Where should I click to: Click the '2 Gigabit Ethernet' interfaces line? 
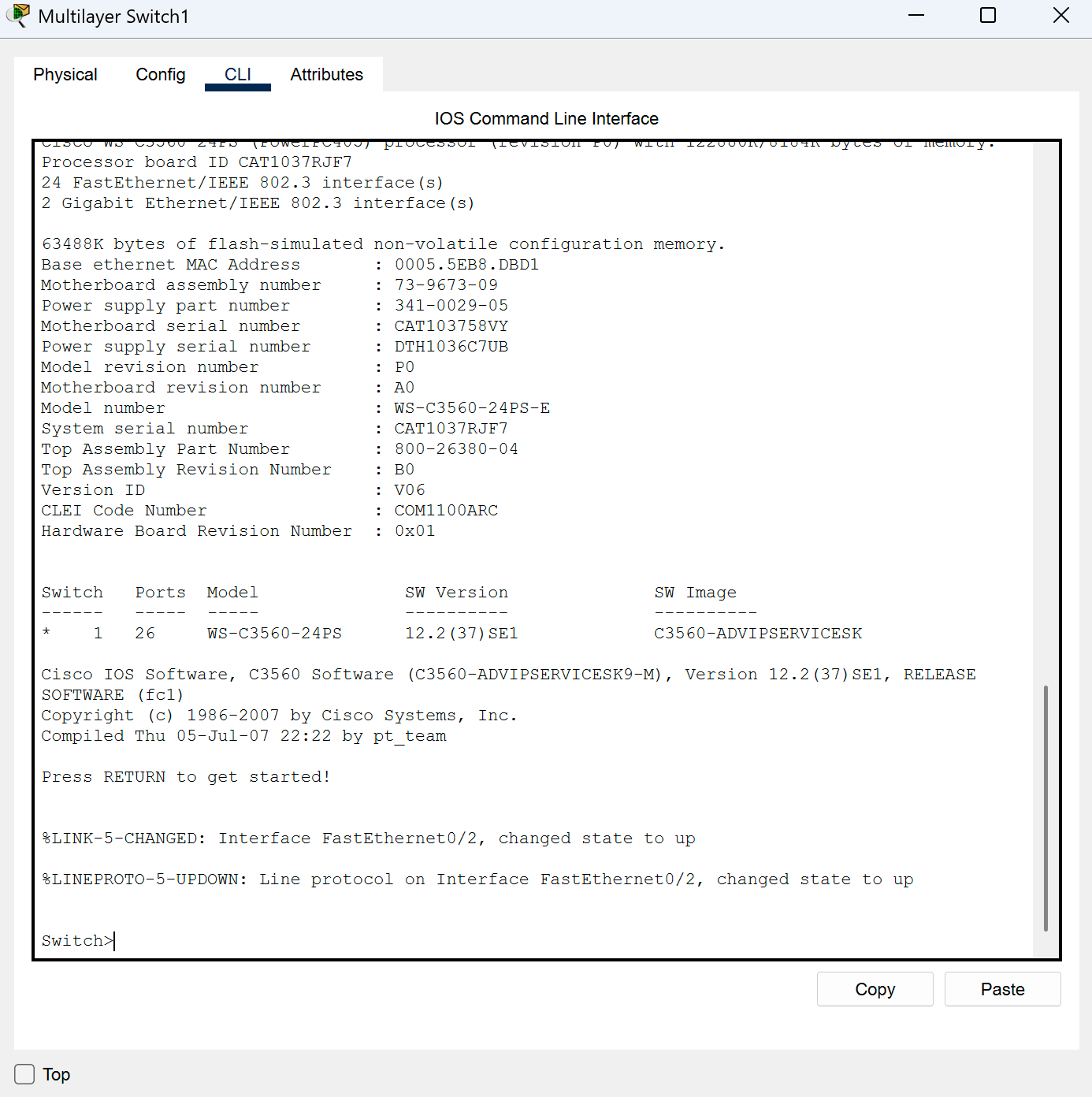[258, 203]
